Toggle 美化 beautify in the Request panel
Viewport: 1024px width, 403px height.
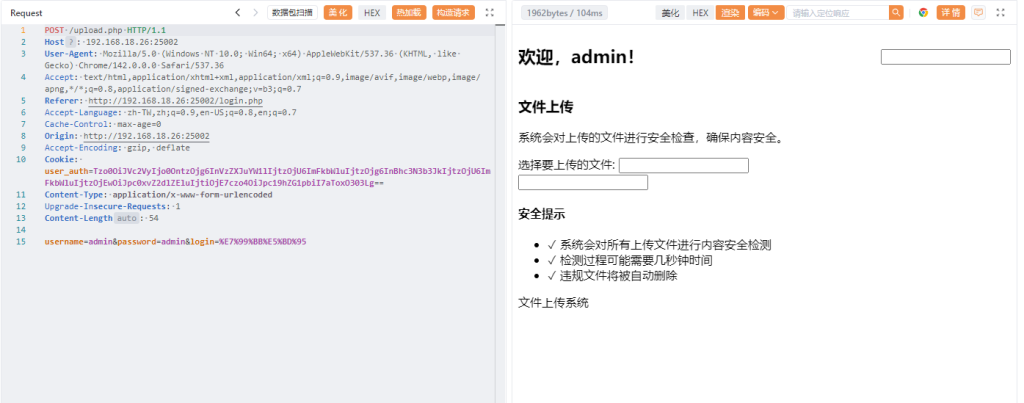pos(338,12)
